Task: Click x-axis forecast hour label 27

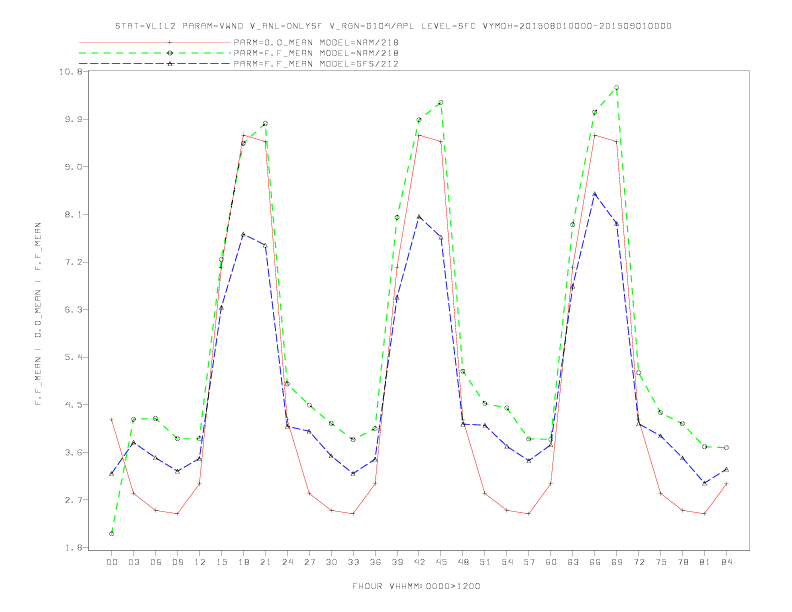Action: pyautogui.click(x=309, y=562)
